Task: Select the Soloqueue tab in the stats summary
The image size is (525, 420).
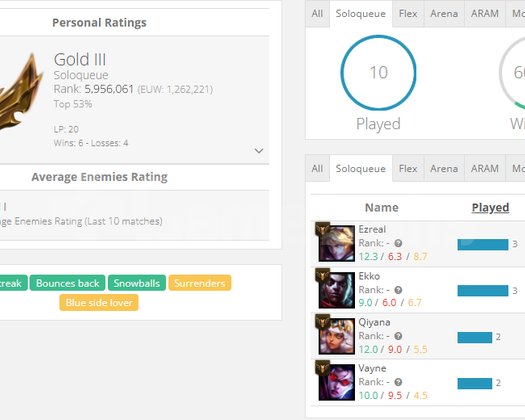Action: pyautogui.click(x=361, y=14)
